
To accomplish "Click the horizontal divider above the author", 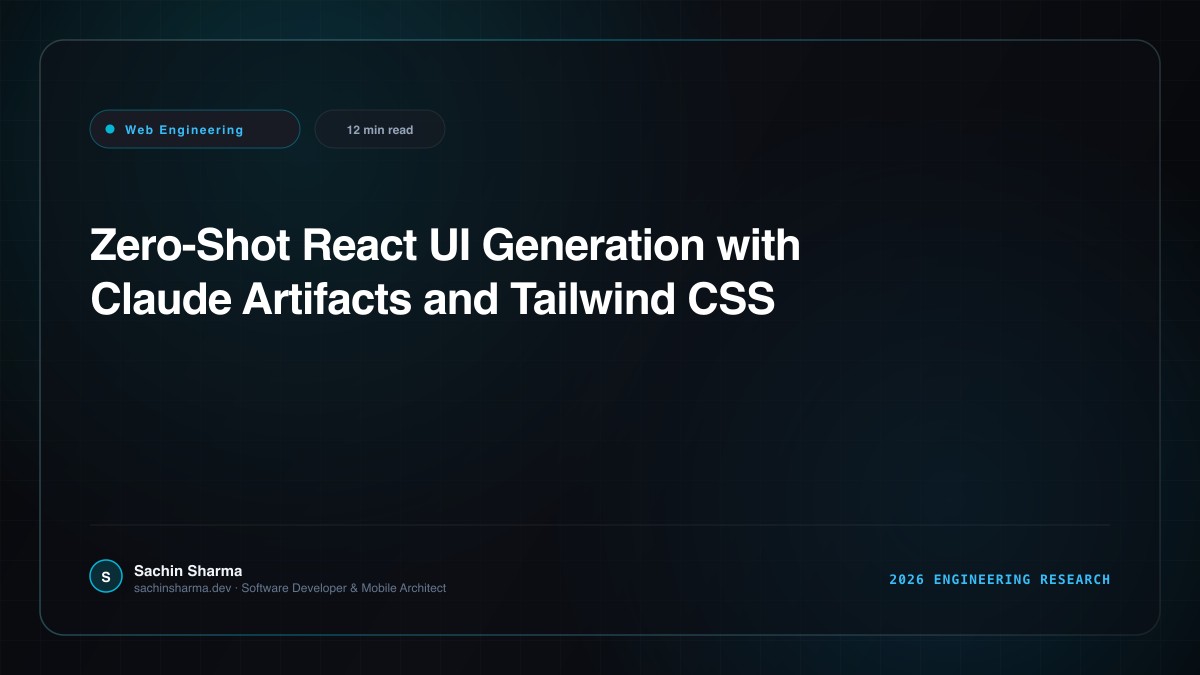I will tap(600, 524).
